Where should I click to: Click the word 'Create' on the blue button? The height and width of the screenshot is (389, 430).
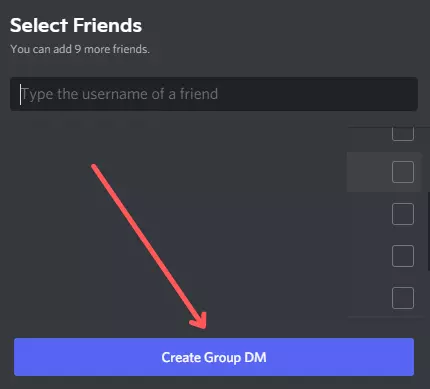(181, 357)
